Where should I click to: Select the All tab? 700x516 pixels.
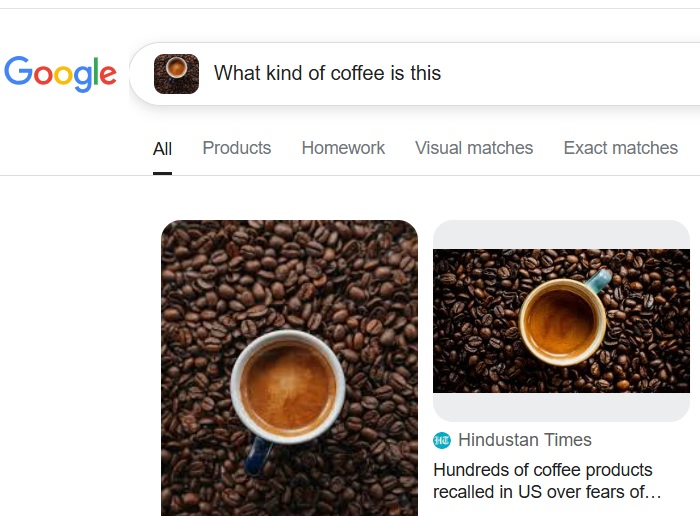(162, 149)
